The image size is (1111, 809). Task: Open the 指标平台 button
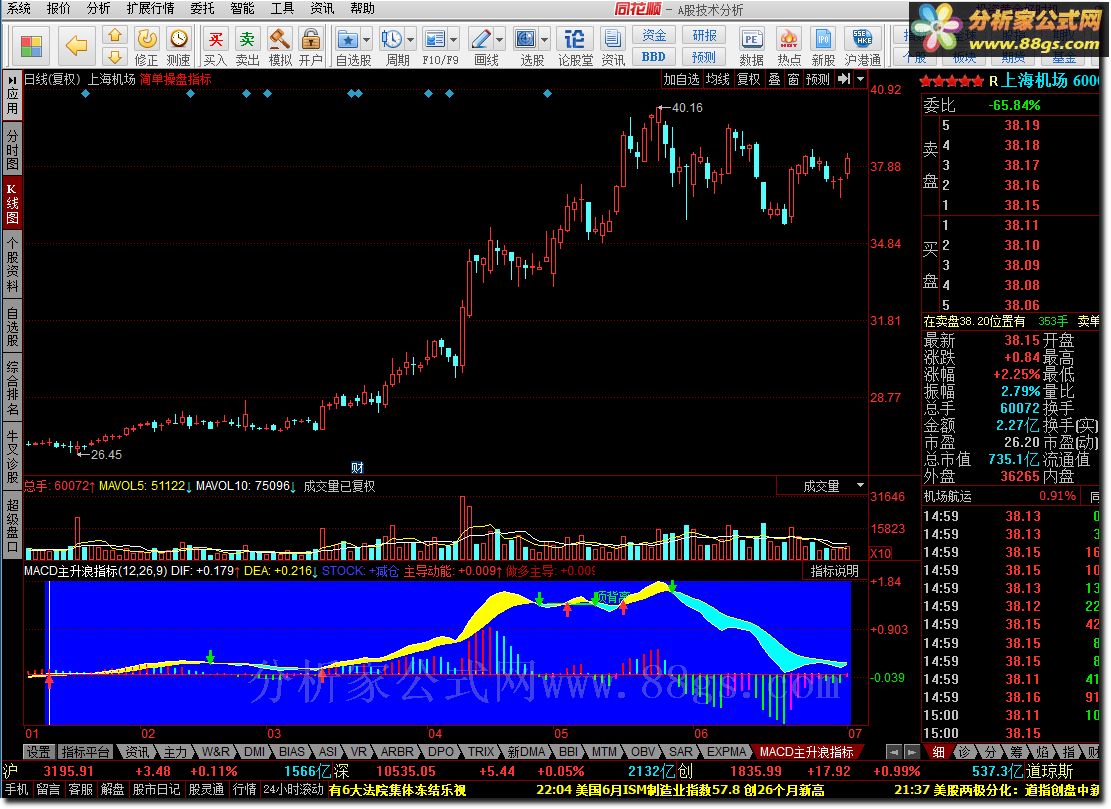(x=85, y=752)
